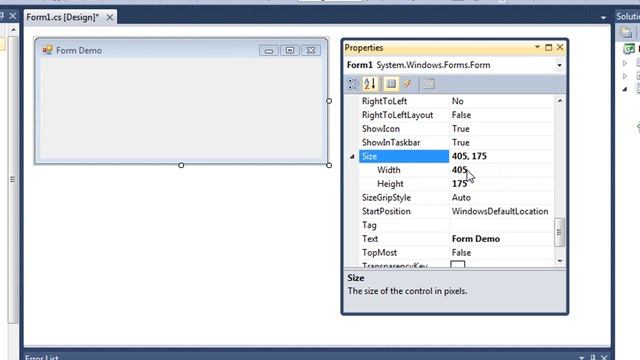Viewport: 640px width, 360px height.
Task: Select the TopMost property
Action: tap(379, 253)
